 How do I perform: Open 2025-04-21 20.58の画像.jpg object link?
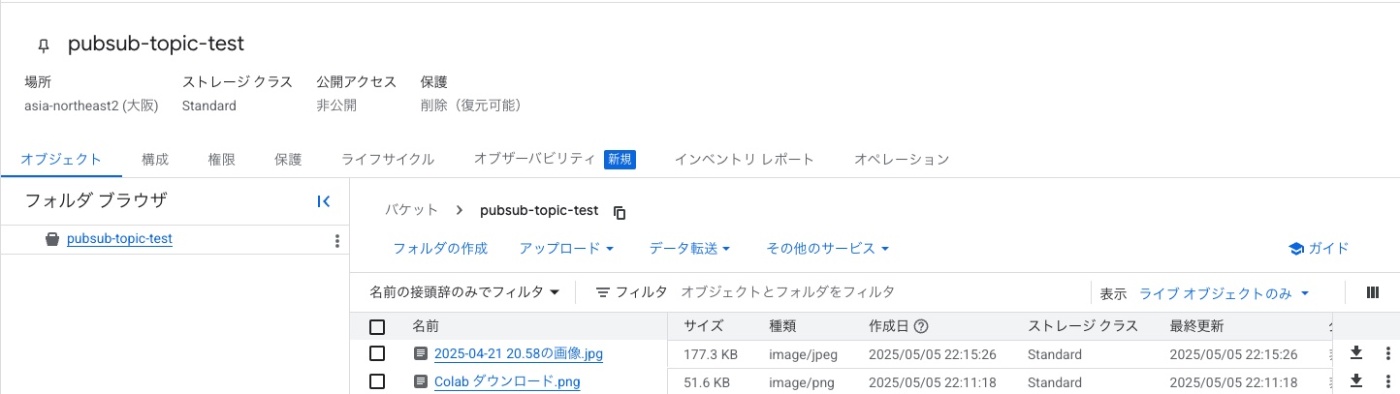[x=518, y=354]
